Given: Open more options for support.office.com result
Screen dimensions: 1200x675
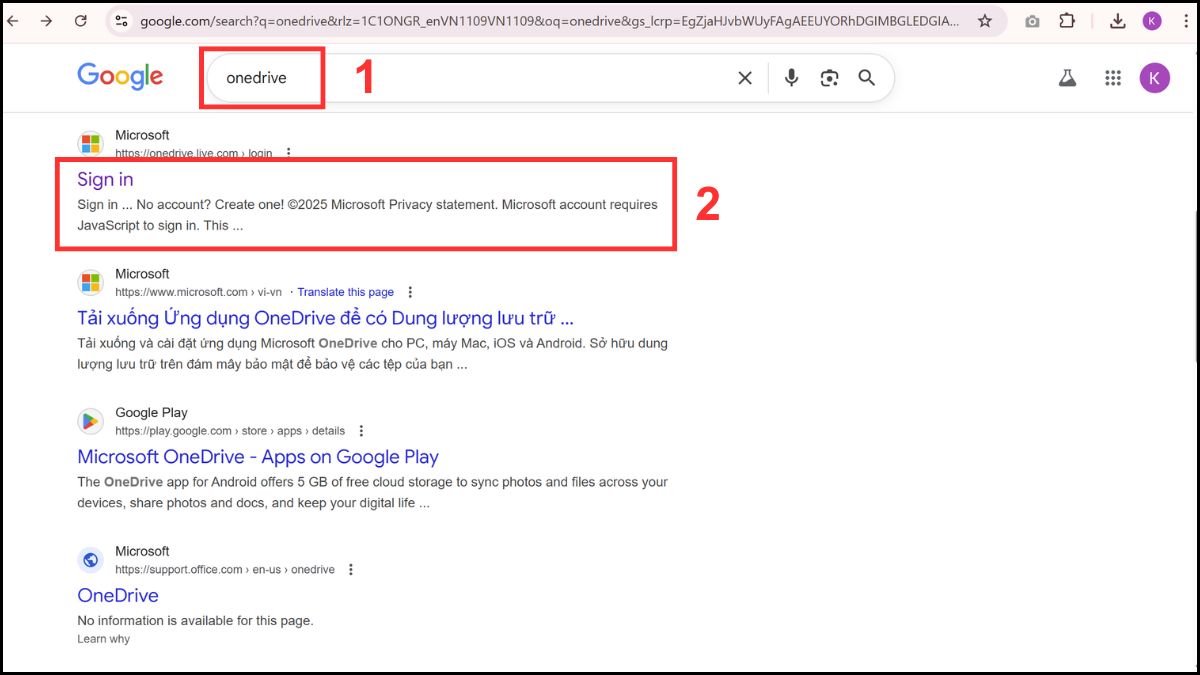Looking at the screenshot, I should click(x=350, y=570).
